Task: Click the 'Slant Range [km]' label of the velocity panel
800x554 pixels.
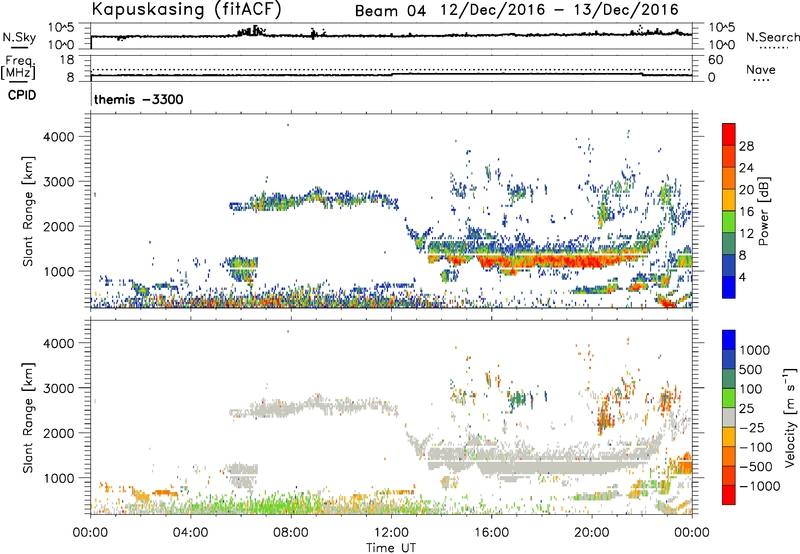Action: click(x=28, y=417)
